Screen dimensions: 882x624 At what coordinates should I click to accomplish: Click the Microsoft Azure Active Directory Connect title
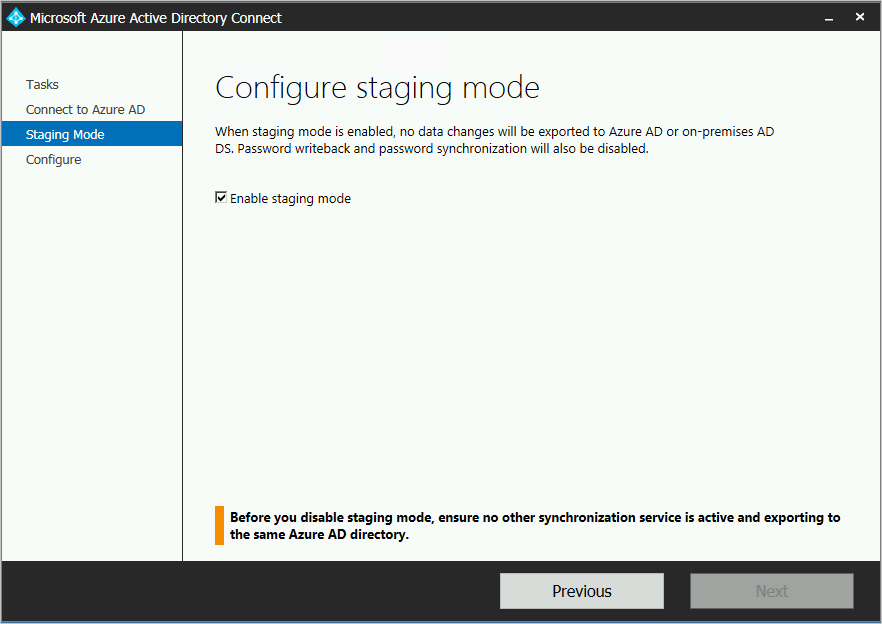[x=156, y=18]
